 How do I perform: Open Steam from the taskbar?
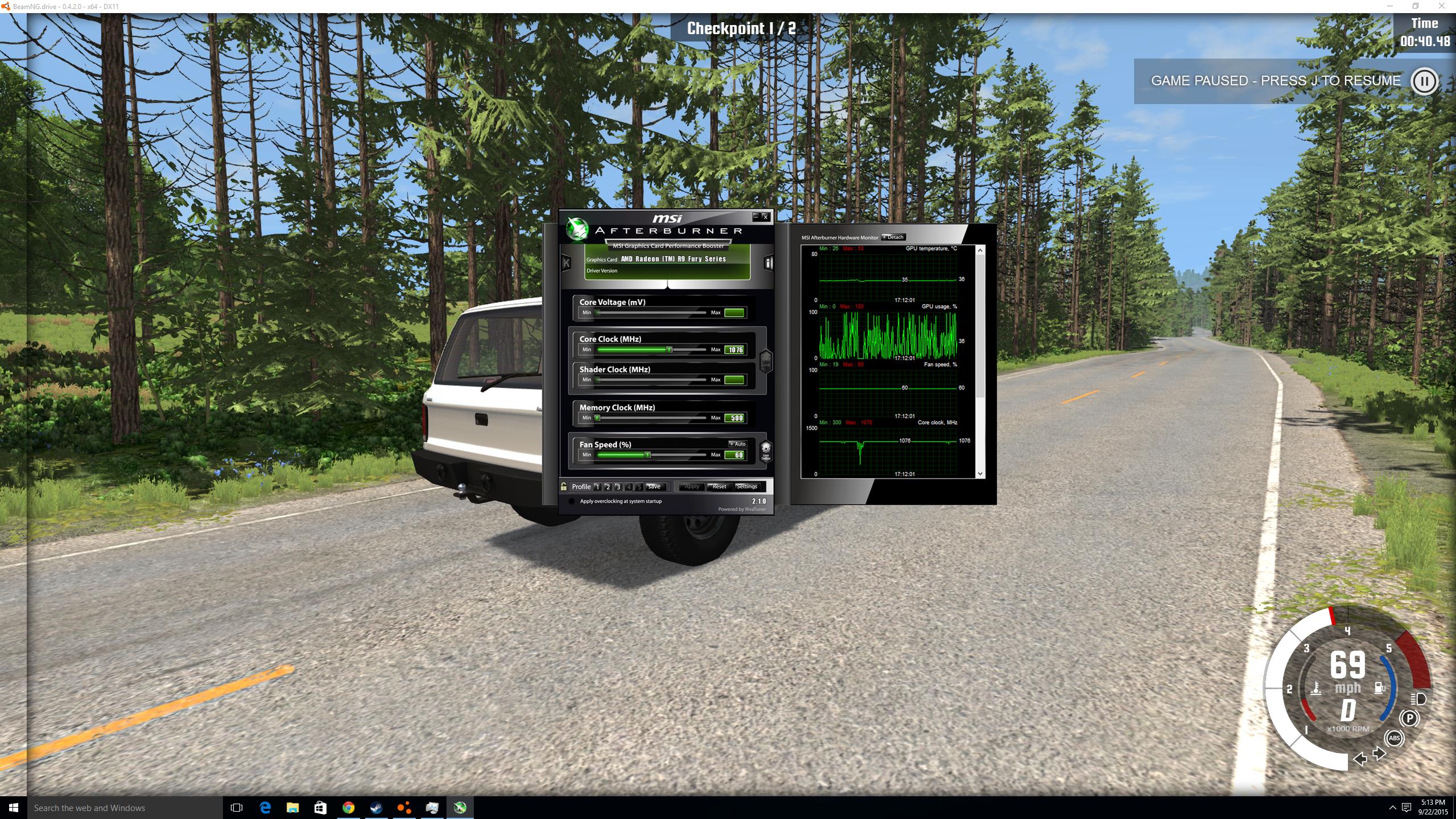[376, 808]
